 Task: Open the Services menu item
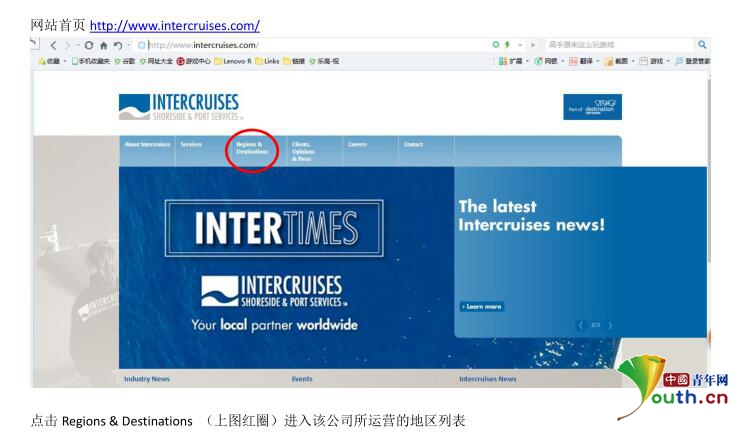coord(191,144)
